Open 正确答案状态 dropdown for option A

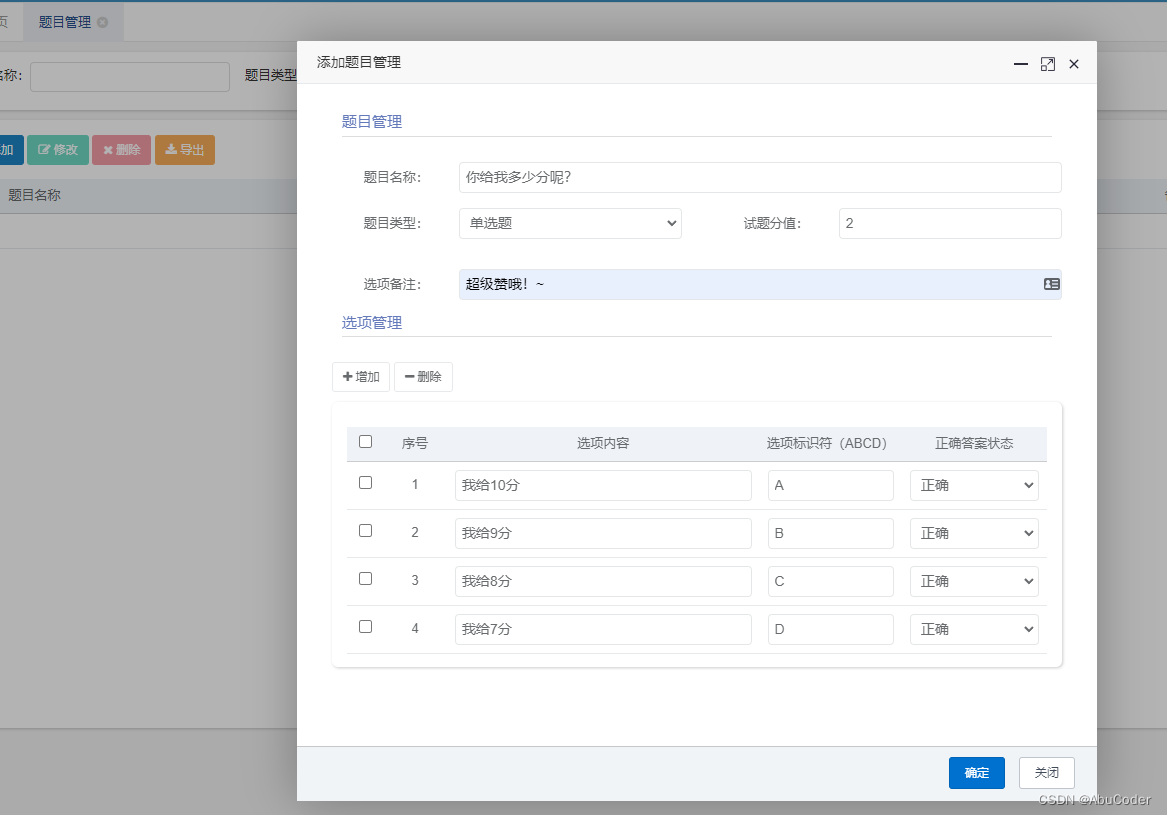973,485
